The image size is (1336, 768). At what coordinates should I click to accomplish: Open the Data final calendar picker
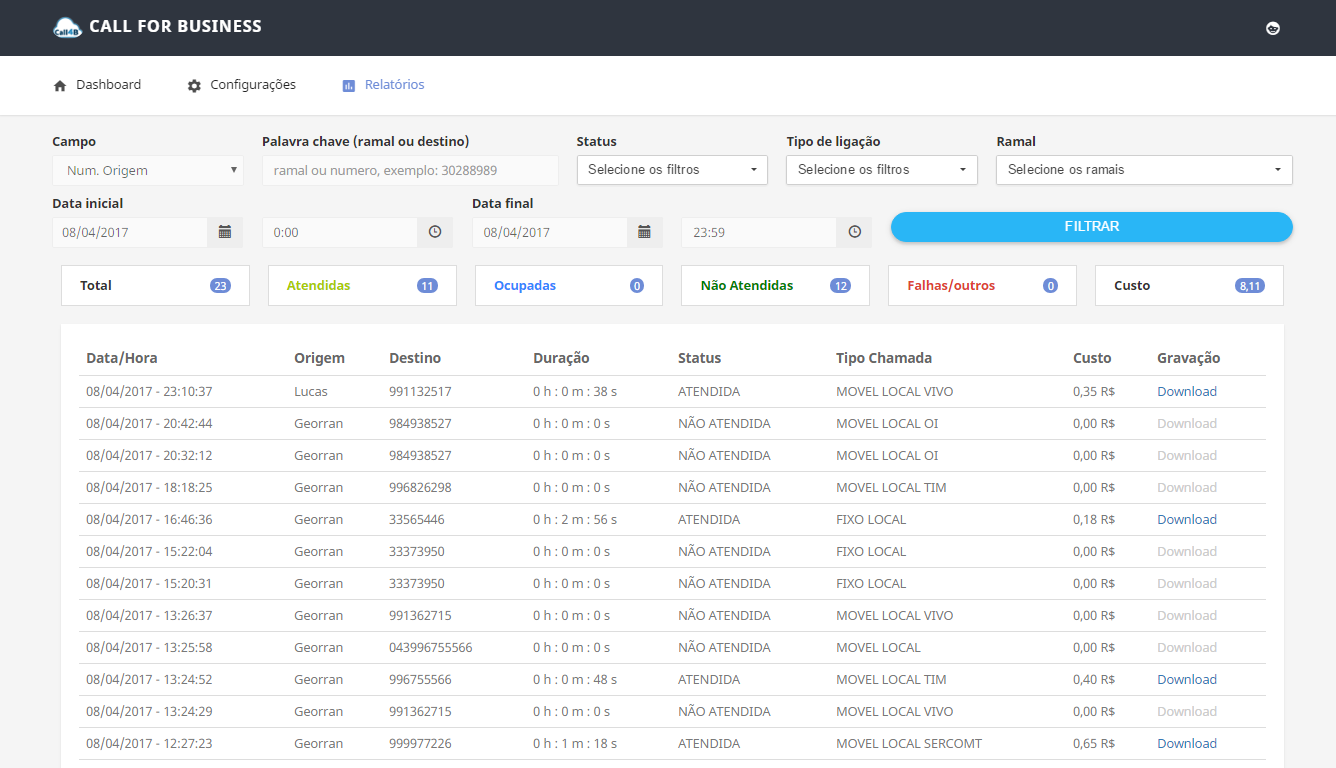click(x=644, y=232)
